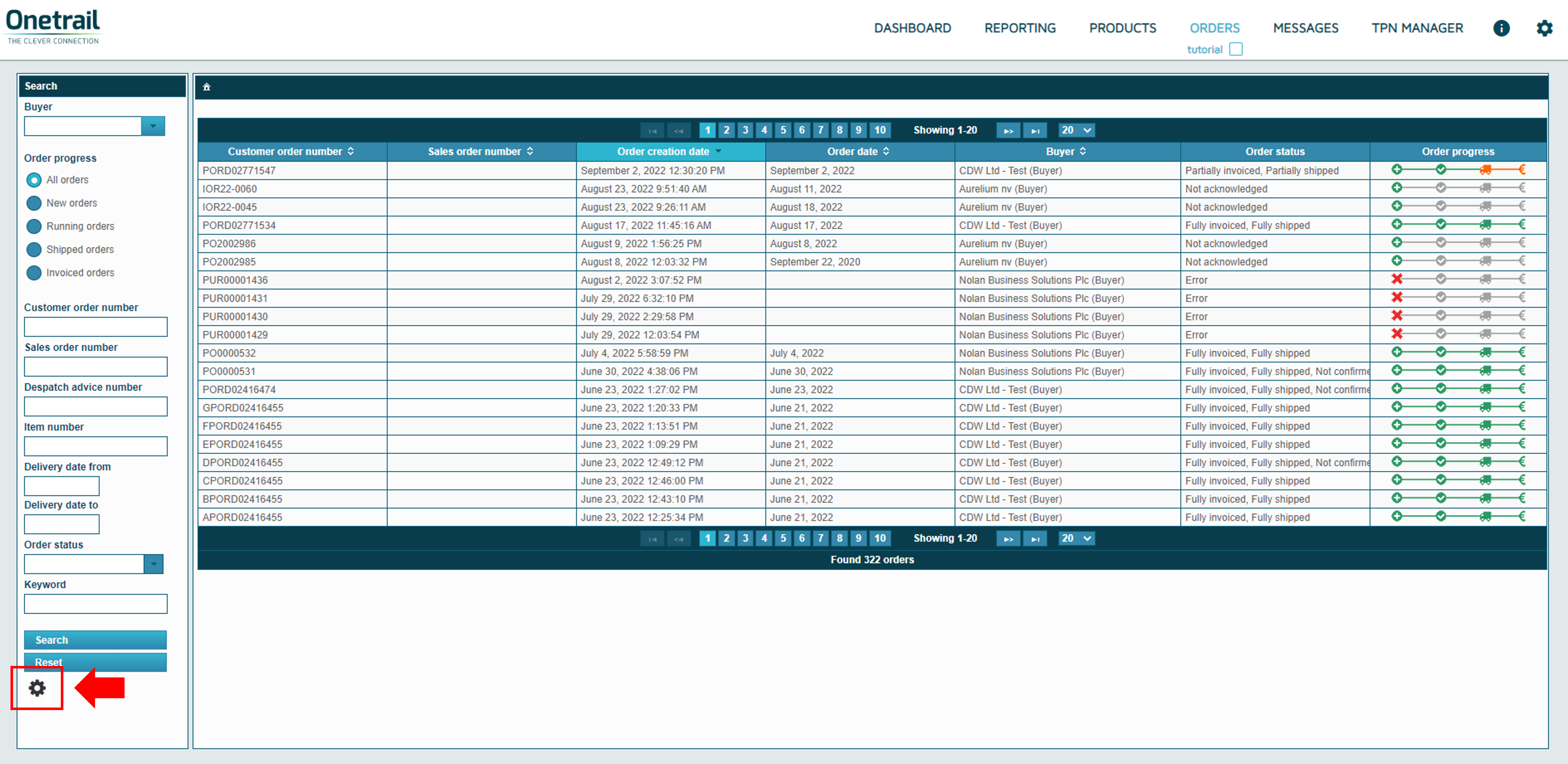Screen dimensions: 1568x764
Task: Click the Keyword input field
Action: (x=95, y=604)
